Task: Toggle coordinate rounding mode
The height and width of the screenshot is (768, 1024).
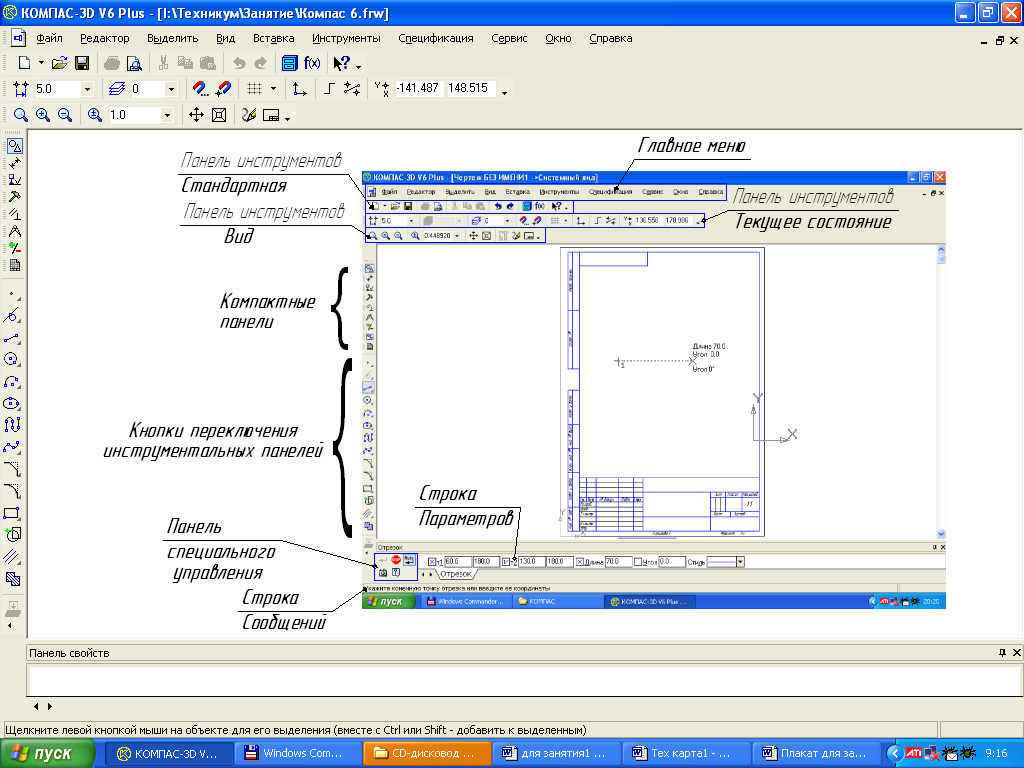Action: (352, 88)
